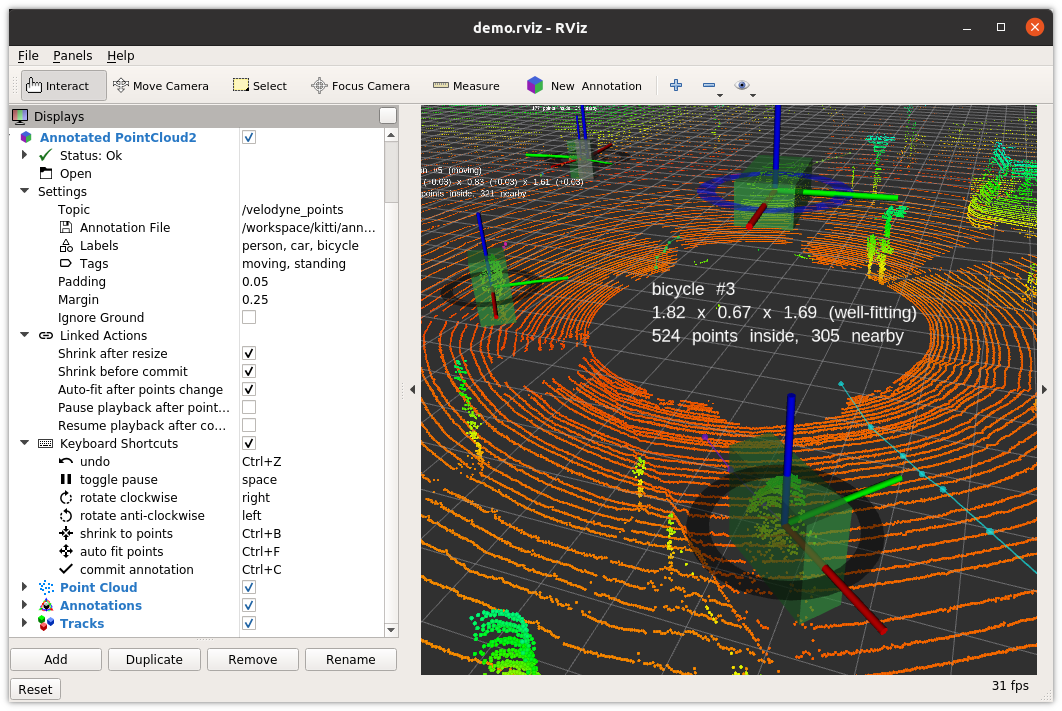The width and height of the screenshot is (1062, 711).
Task: Click the Keyboard Shortcuts keyboard icon
Action: point(46,444)
